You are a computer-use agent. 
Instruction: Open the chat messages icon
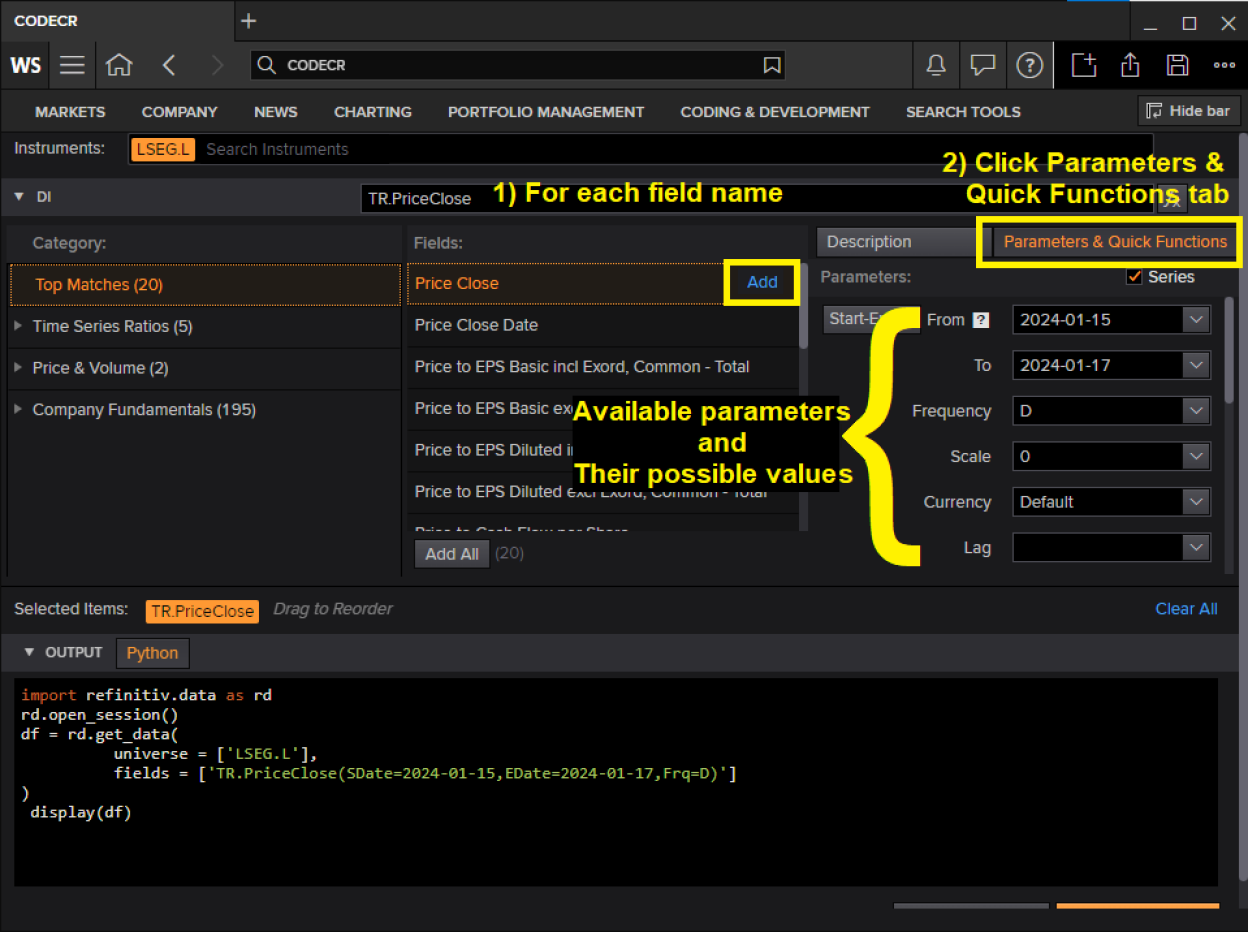983,65
